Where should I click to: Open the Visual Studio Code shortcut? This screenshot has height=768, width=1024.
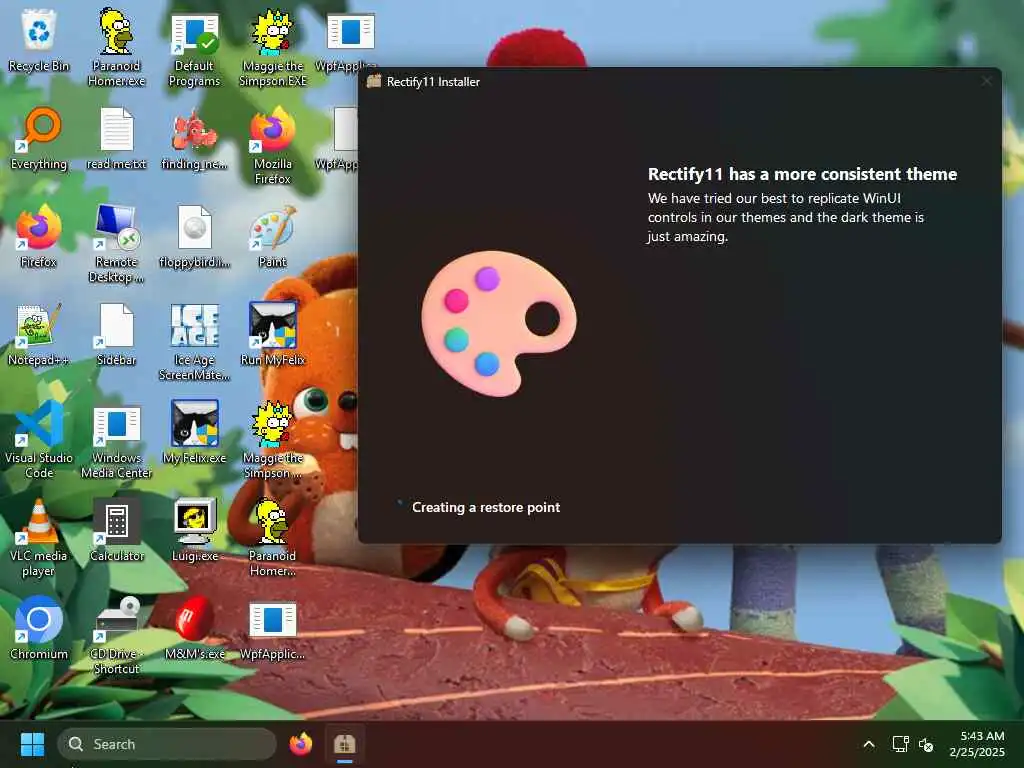[39, 440]
